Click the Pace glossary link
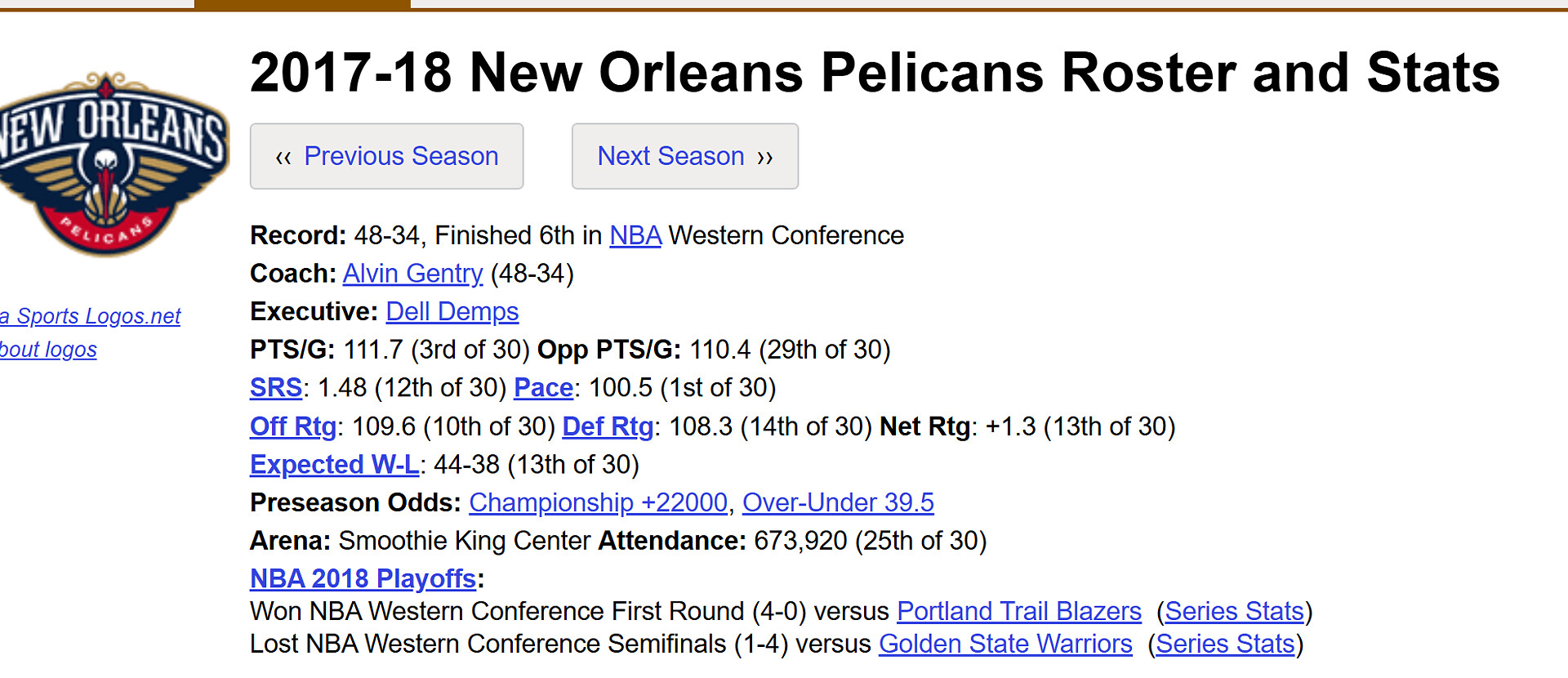The width and height of the screenshot is (1568, 678). click(x=543, y=388)
